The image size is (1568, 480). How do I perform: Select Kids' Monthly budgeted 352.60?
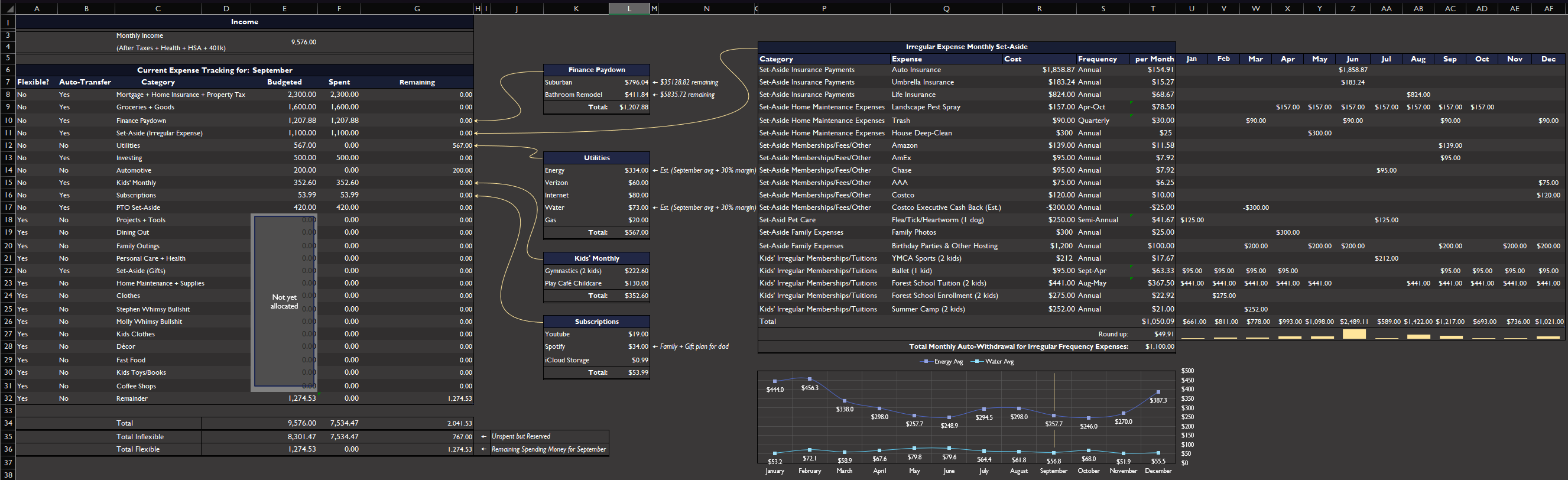[304, 183]
